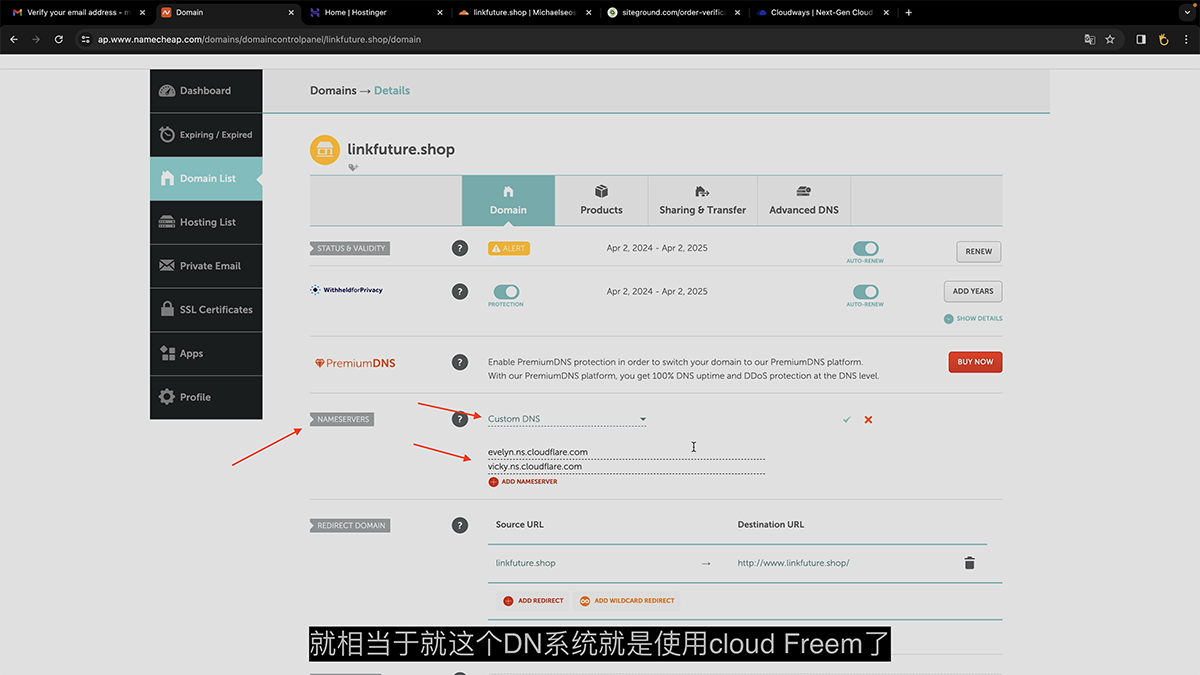Screen dimensions: 1200x675
Task: Switch to Sharing & Transfer tab
Action: click(x=702, y=200)
